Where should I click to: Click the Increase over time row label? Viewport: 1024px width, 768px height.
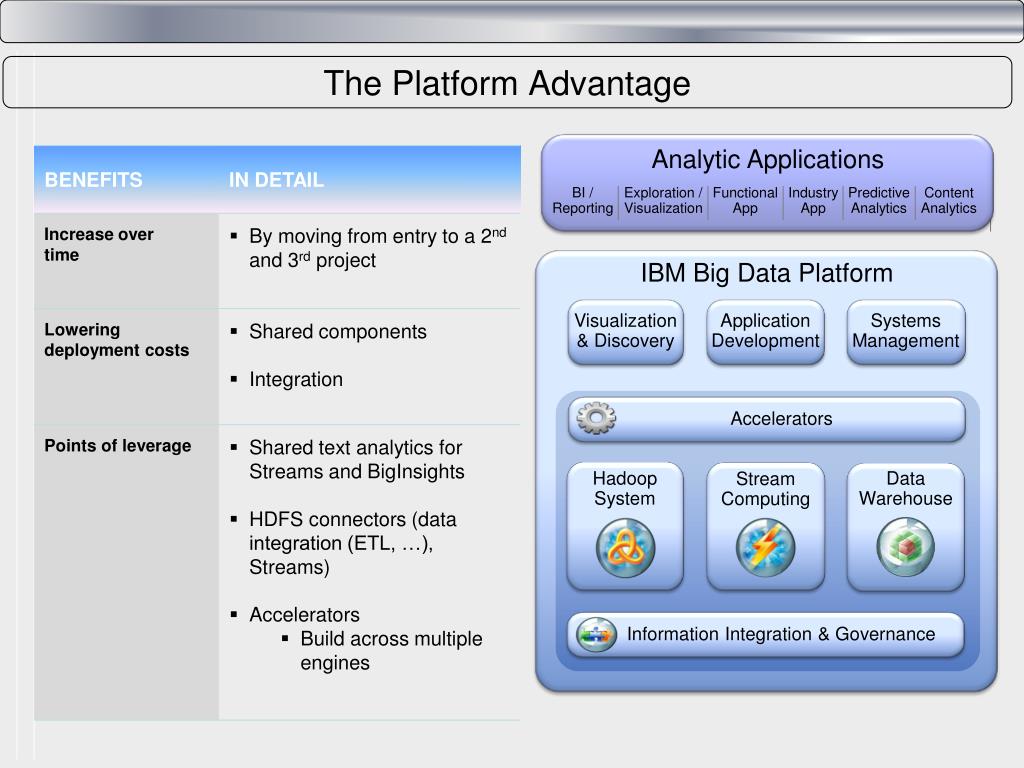tap(99, 244)
